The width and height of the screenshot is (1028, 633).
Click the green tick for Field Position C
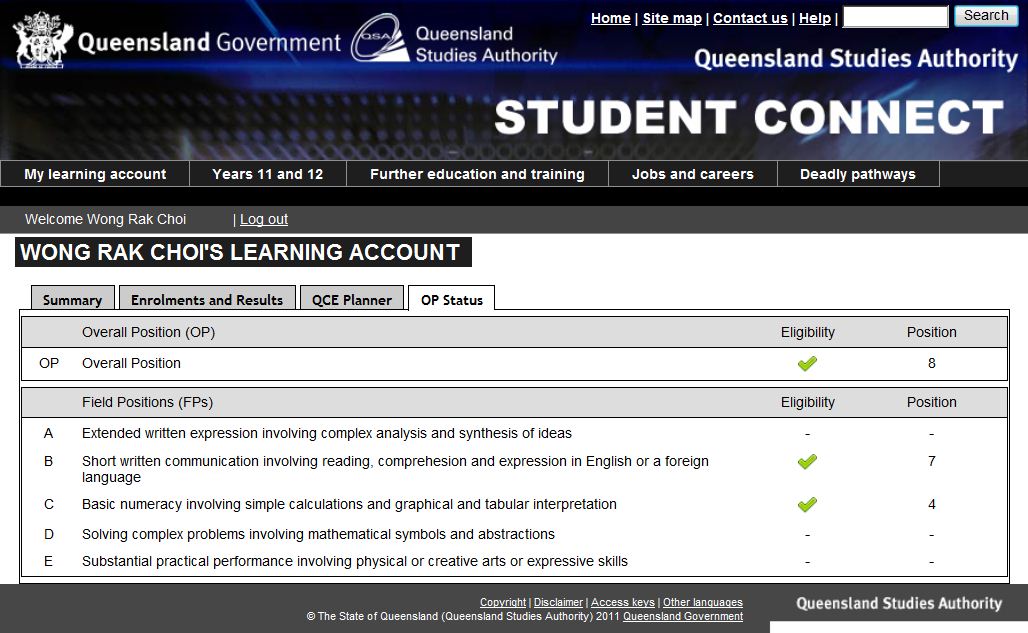click(x=807, y=504)
